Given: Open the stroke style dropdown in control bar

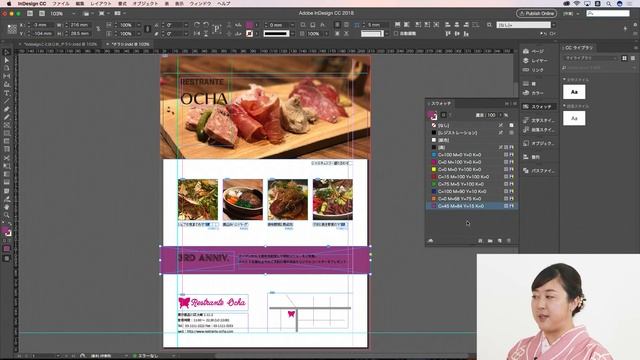Looking at the screenshot, I should (292, 34).
